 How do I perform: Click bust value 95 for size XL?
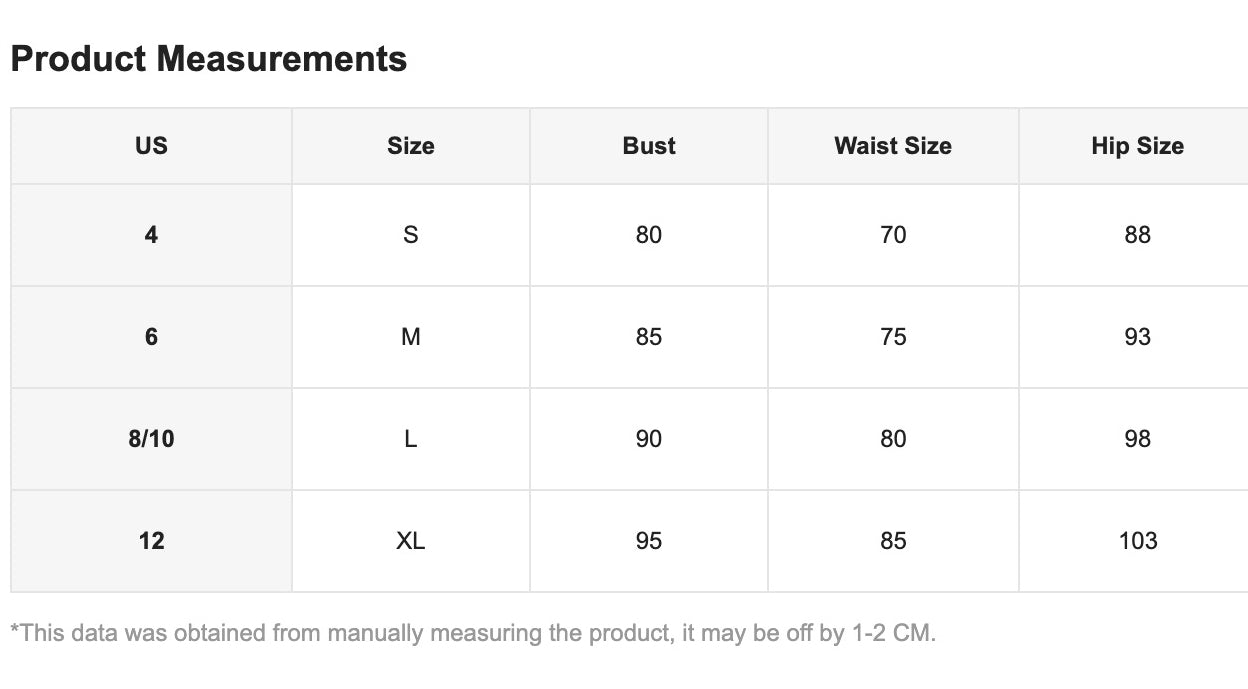pyautogui.click(x=649, y=541)
